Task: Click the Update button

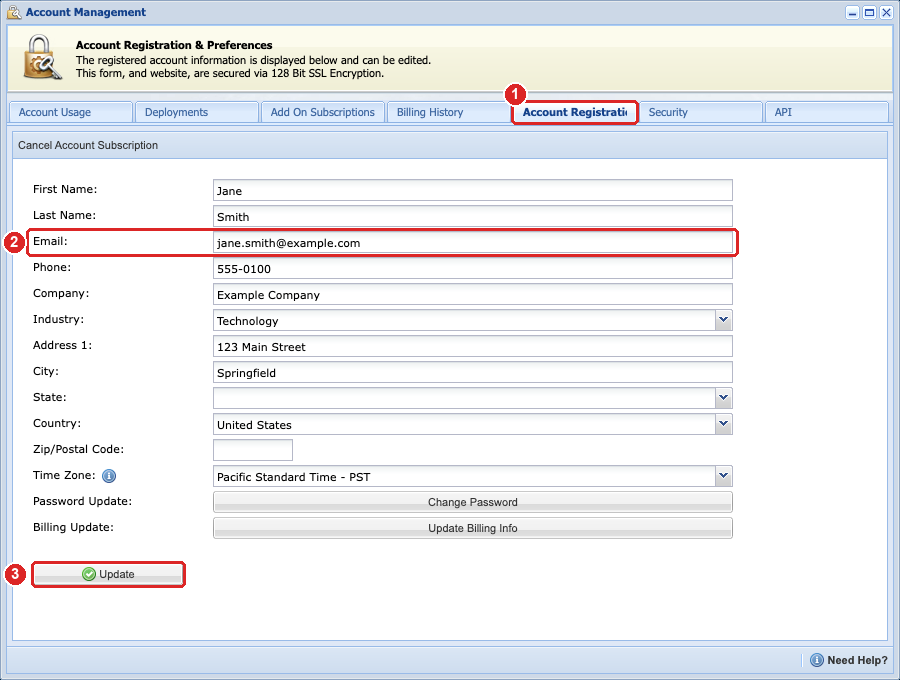Action: tap(108, 574)
